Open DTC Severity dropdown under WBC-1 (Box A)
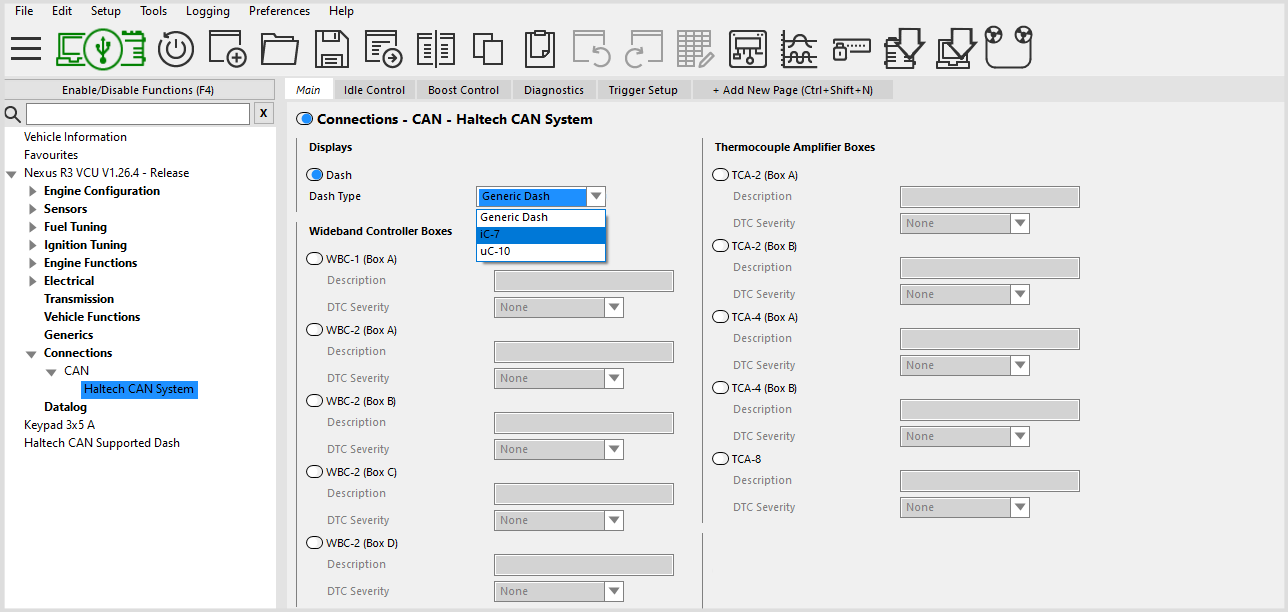The image size is (1288, 612). click(x=614, y=307)
